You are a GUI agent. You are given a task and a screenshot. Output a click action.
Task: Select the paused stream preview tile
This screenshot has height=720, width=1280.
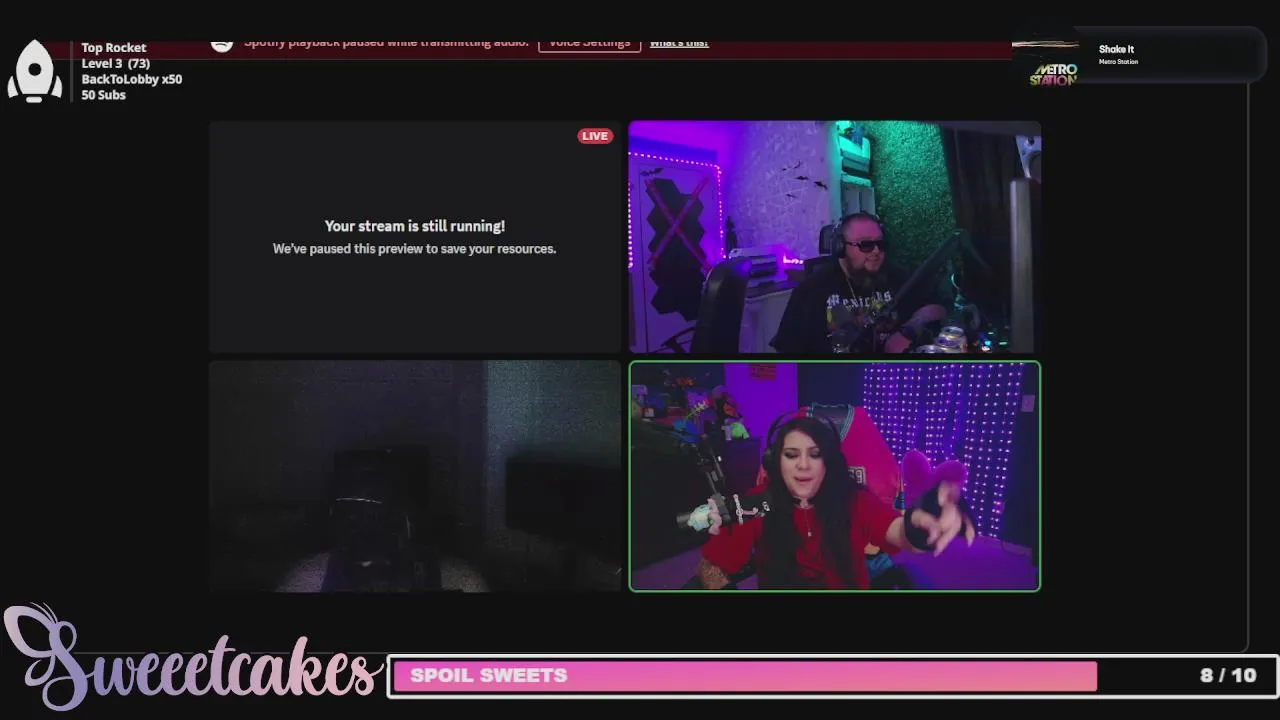(x=415, y=237)
